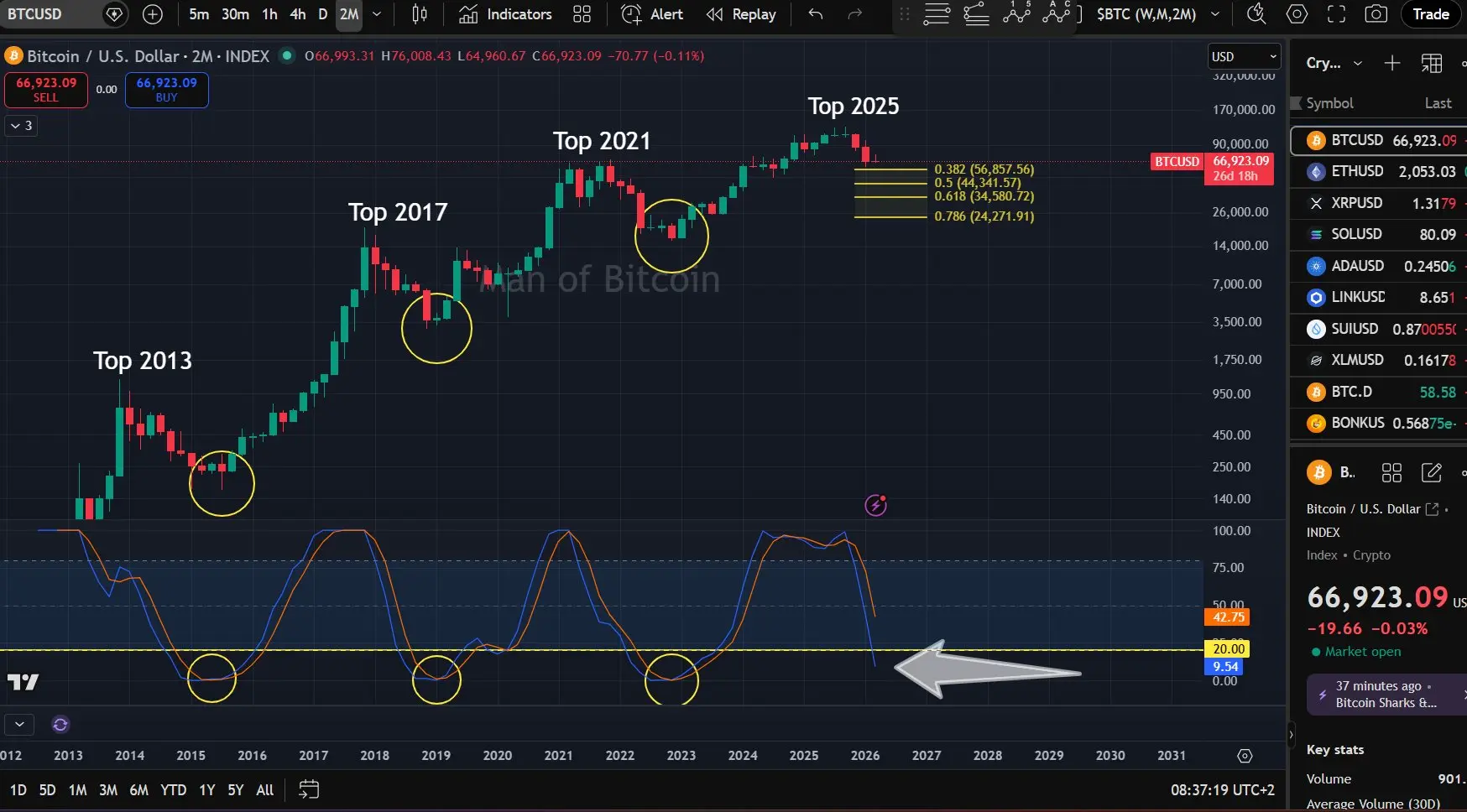1467x812 pixels.
Task: Expand the collapsed indicator legend showing 3
Action: tap(21, 126)
